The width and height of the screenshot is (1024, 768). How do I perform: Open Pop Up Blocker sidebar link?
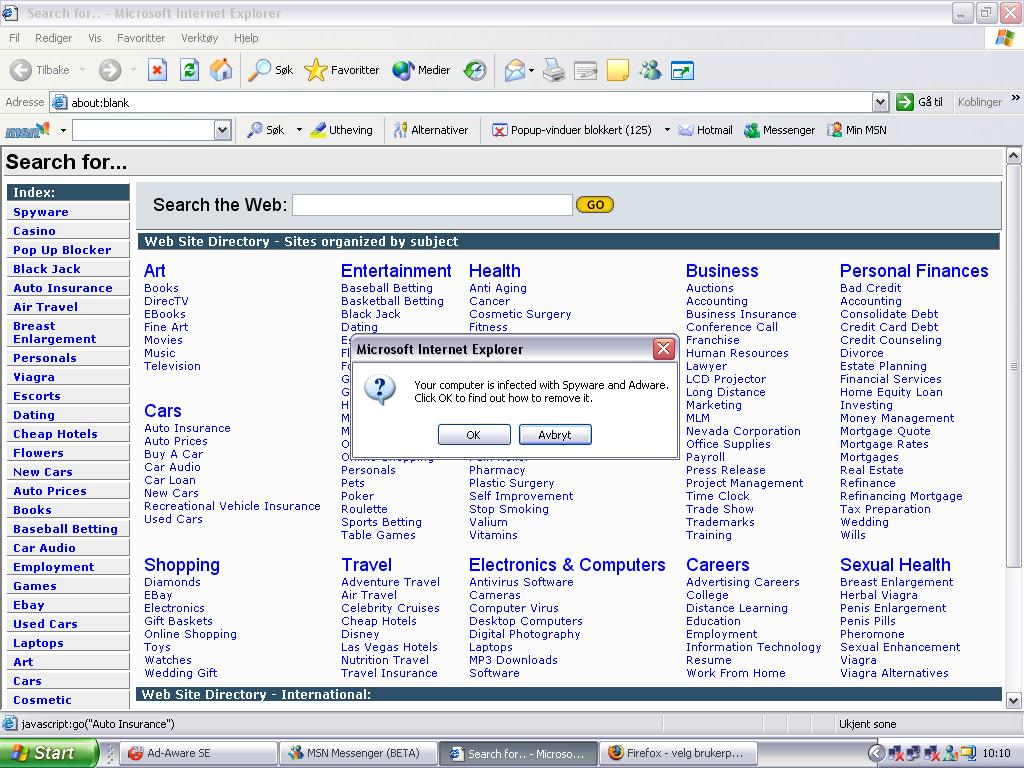(x=62, y=250)
